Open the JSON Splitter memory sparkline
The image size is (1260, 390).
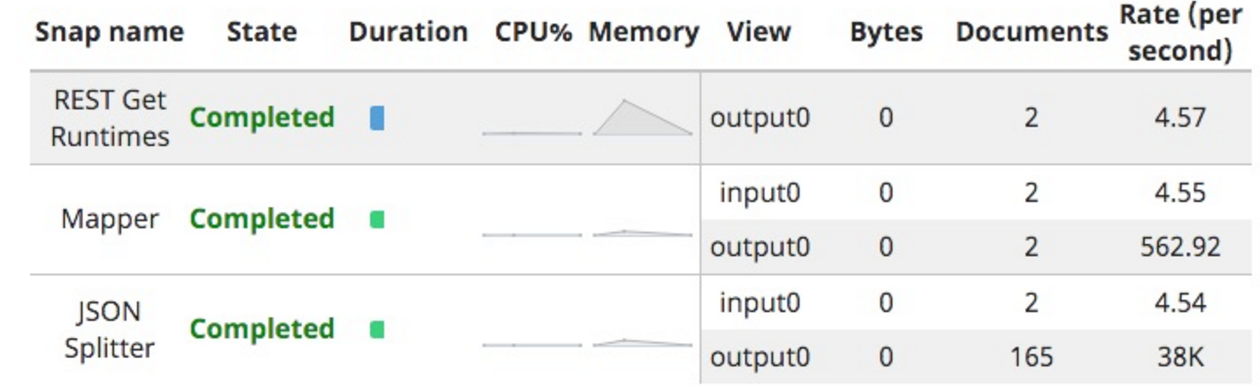[x=642, y=343]
